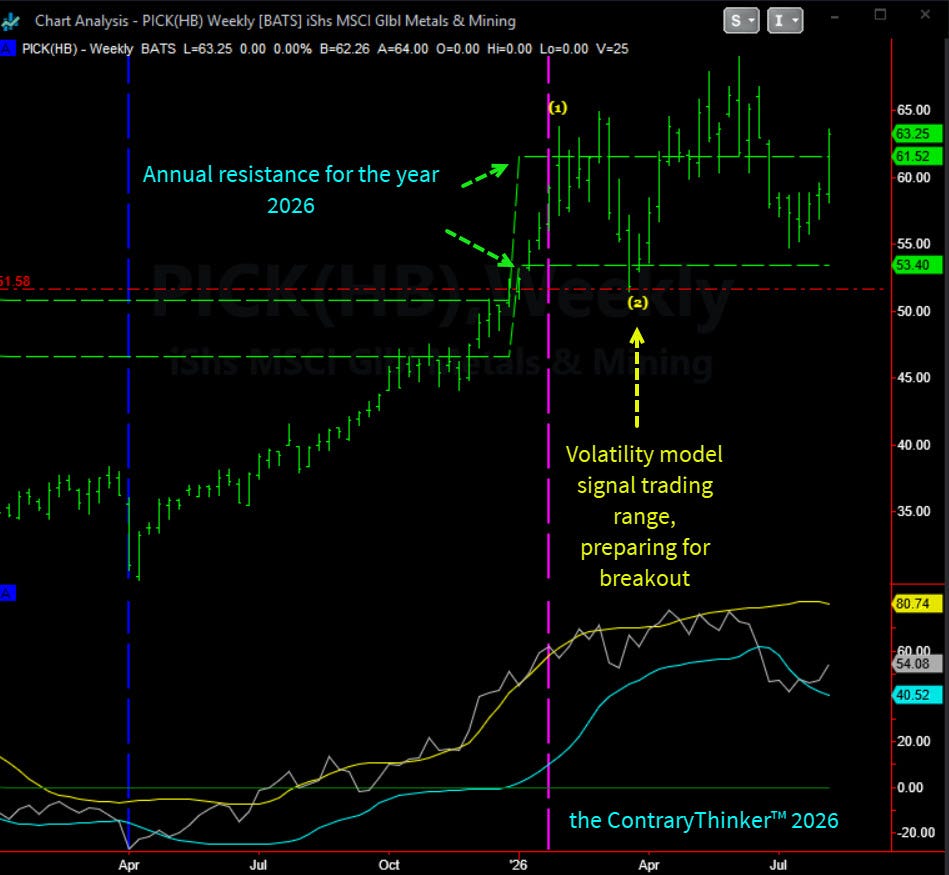Screen dimensions: 949x875
Task: Open the I interval-link dropdown
Action: pos(785,21)
